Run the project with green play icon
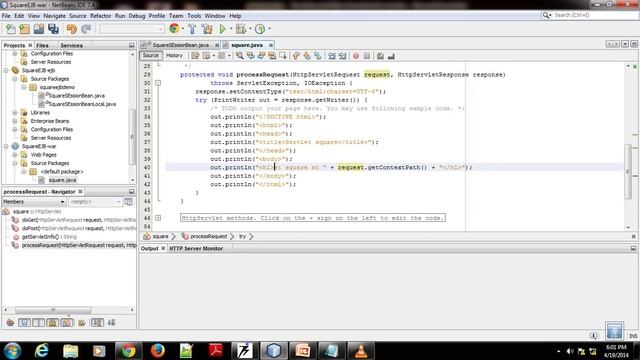Image resolution: width=640 pixels, height=360 pixels. coord(222,29)
